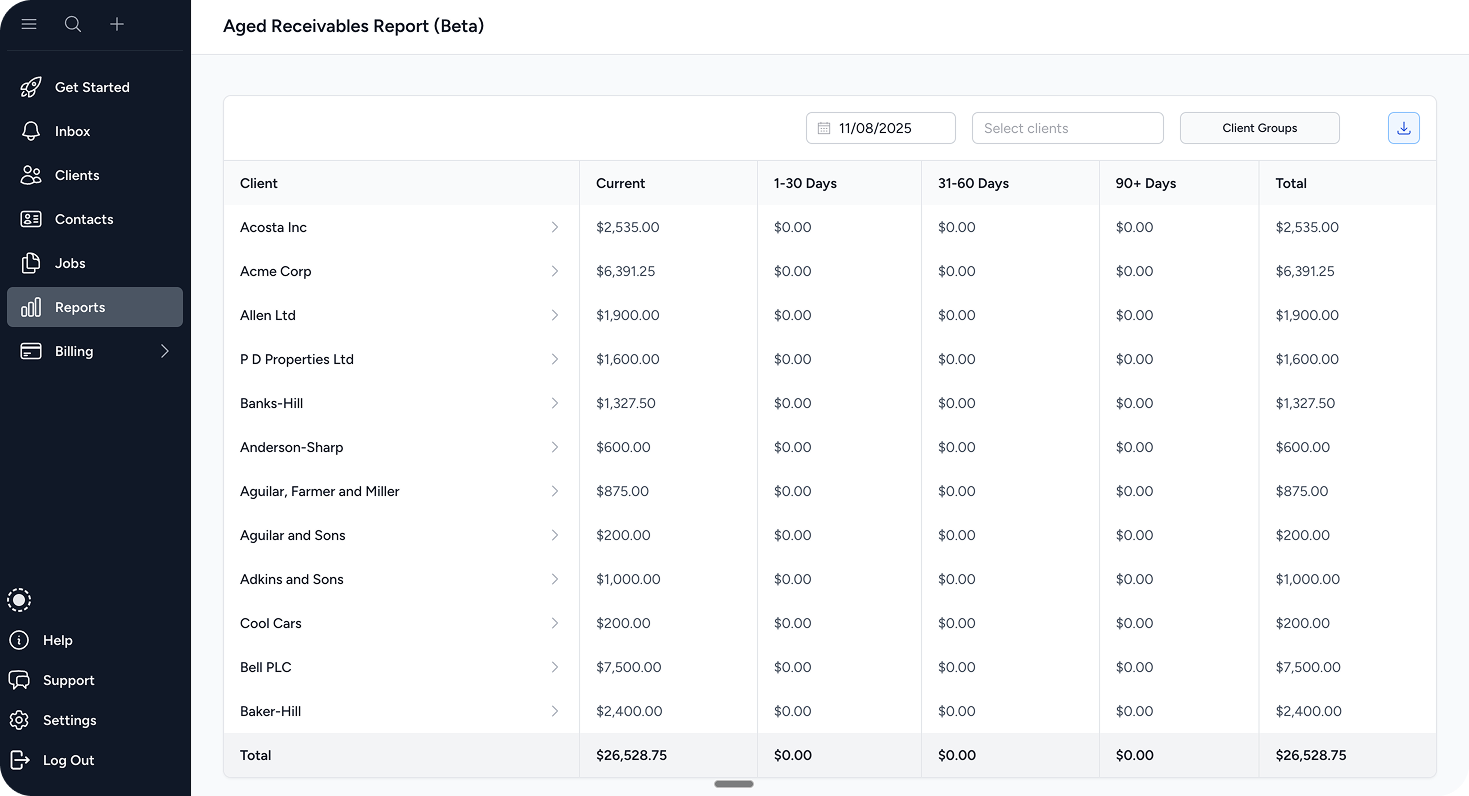Click Baker-Hill client name
1469x796 pixels.
(x=271, y=711)
